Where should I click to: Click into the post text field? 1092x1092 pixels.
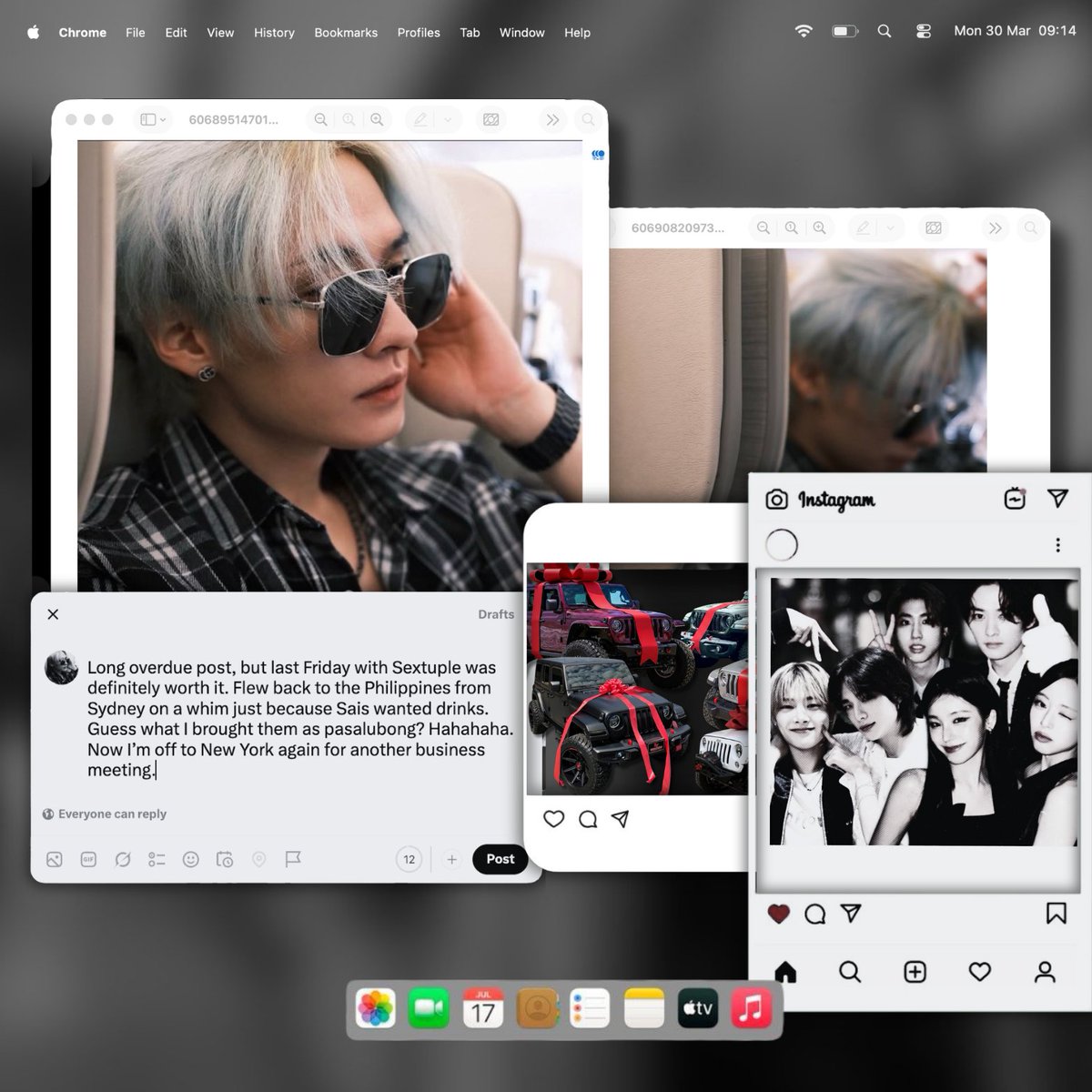point(300,719)
